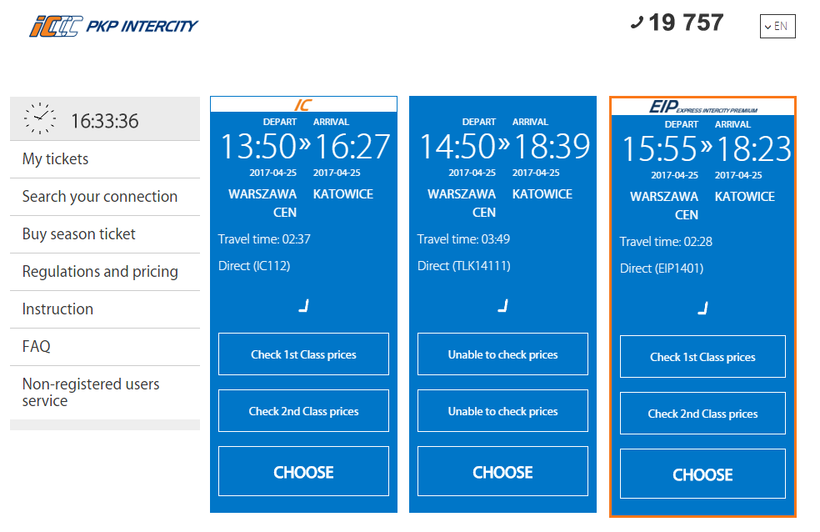Choose the 14:50 TLK14111 connection

point(503,472)
